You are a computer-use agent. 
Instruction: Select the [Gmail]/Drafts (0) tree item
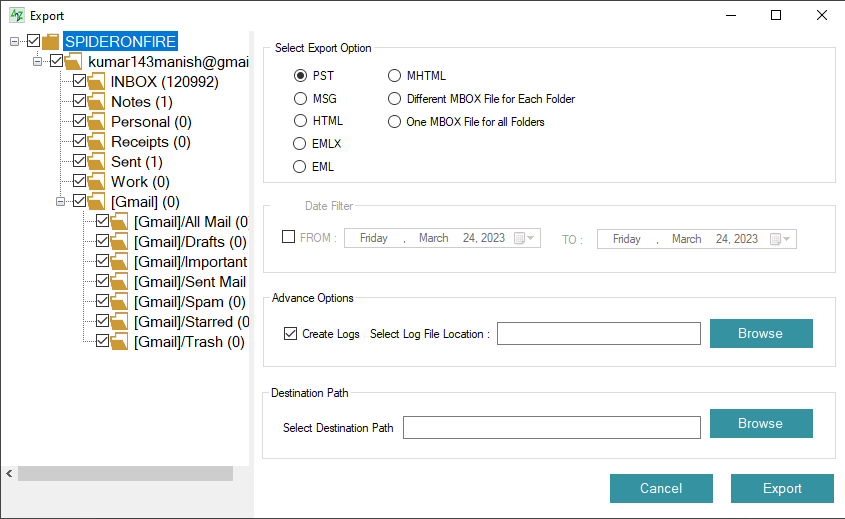(x=189, y=242)
